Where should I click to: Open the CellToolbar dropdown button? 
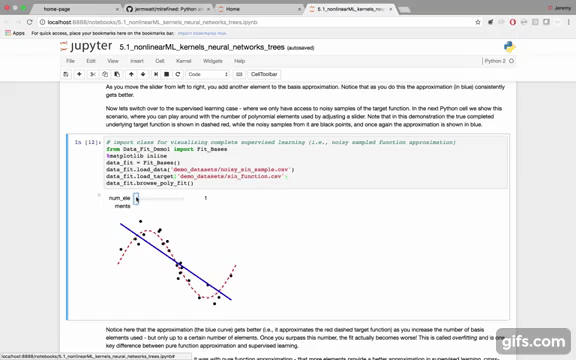[264, 74]
